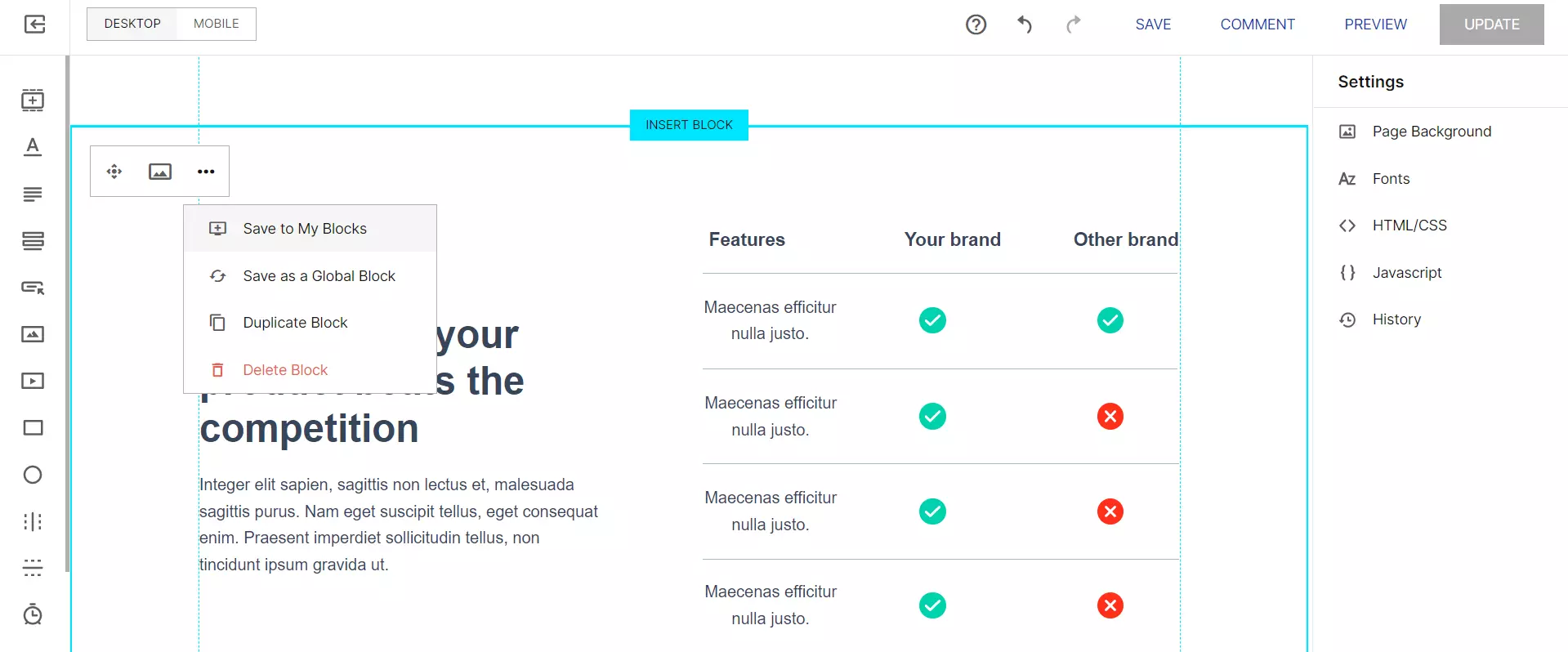Open block background image settings icon

(x=160, y=172)
